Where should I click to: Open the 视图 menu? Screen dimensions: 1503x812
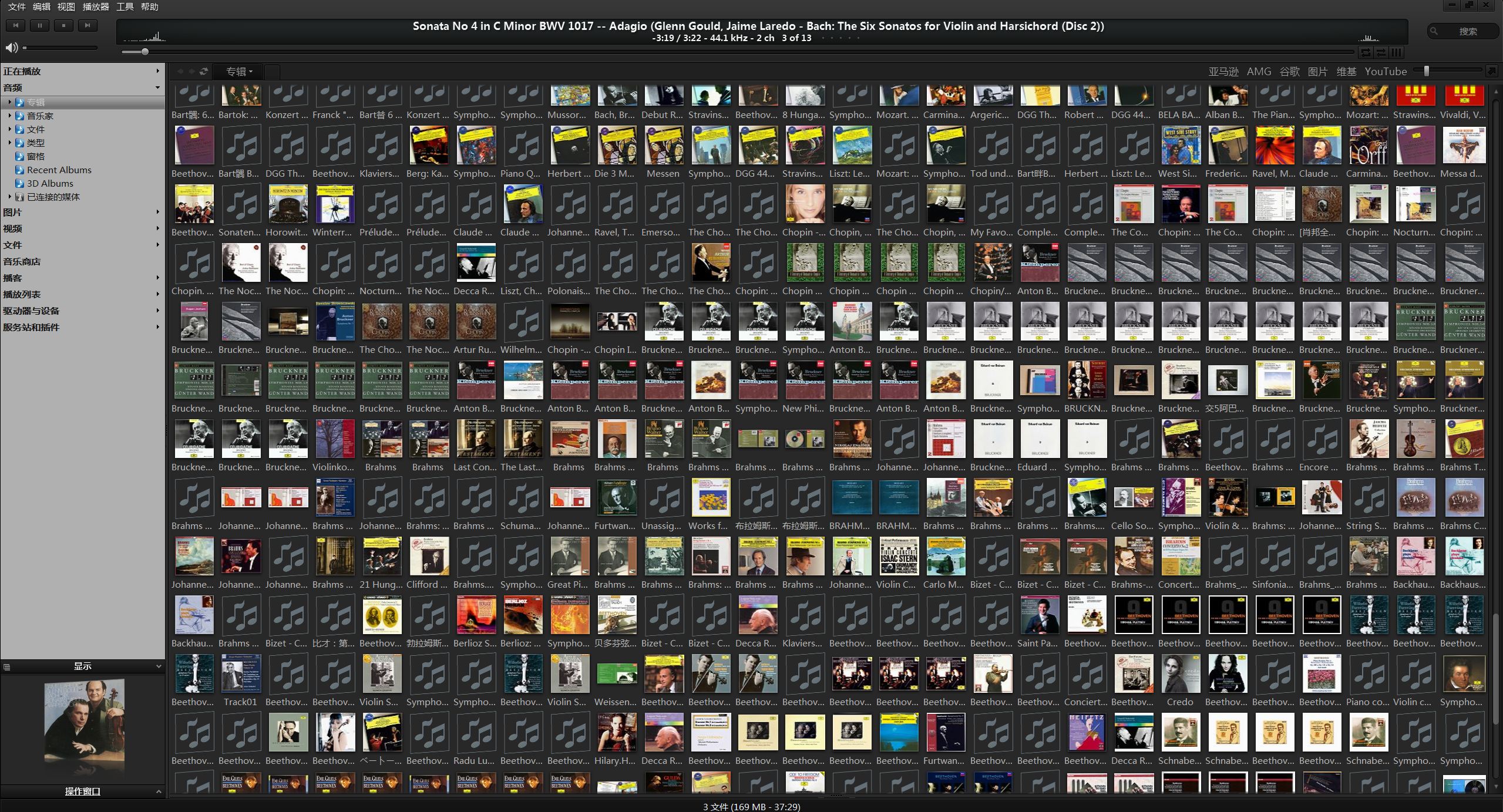pyautogui.click(x=66, y=6)
